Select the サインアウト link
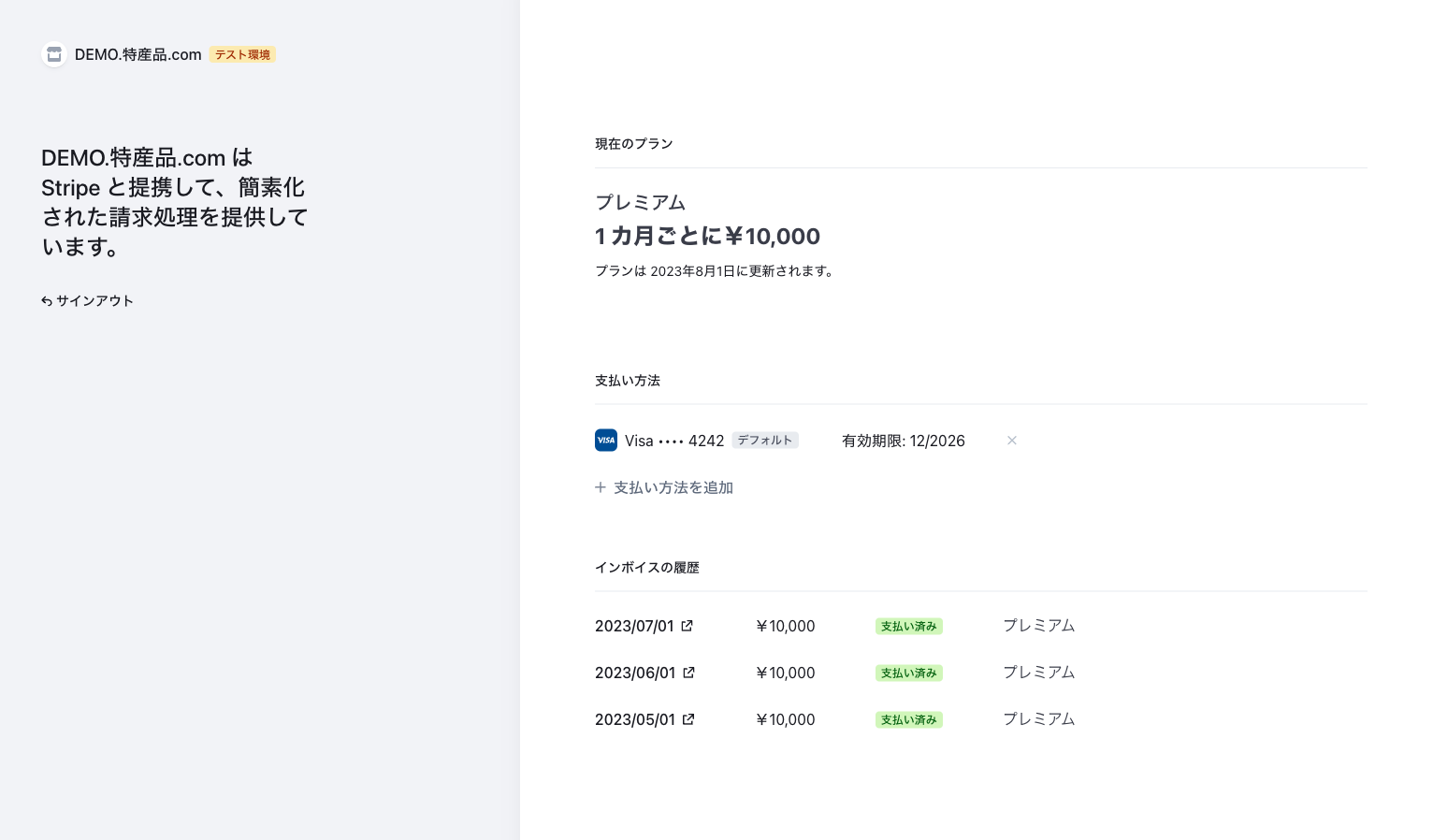Viewport: 1433px width, 840px height. (94, 300)
